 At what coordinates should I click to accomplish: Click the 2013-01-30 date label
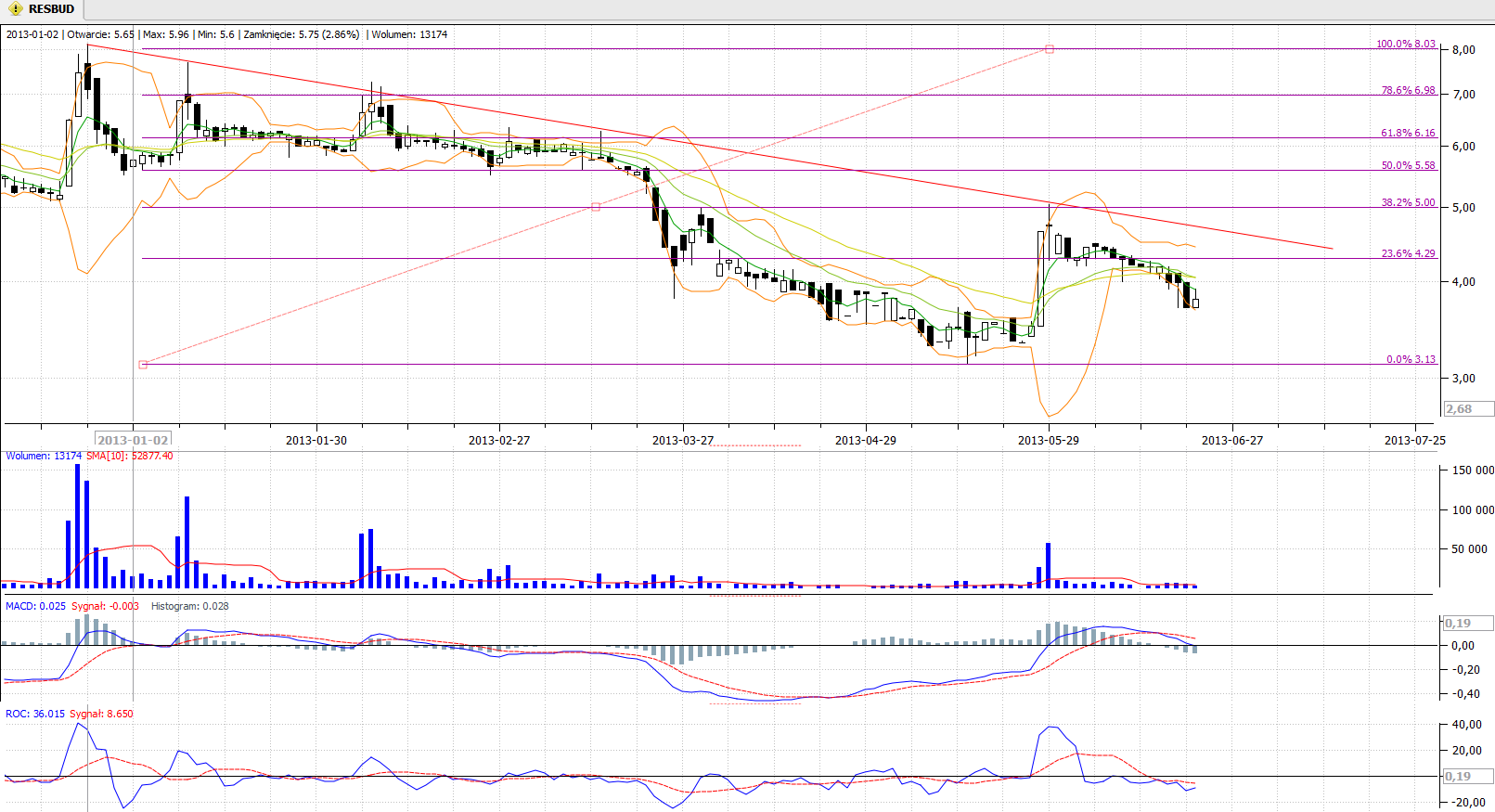tap(316, 440)
